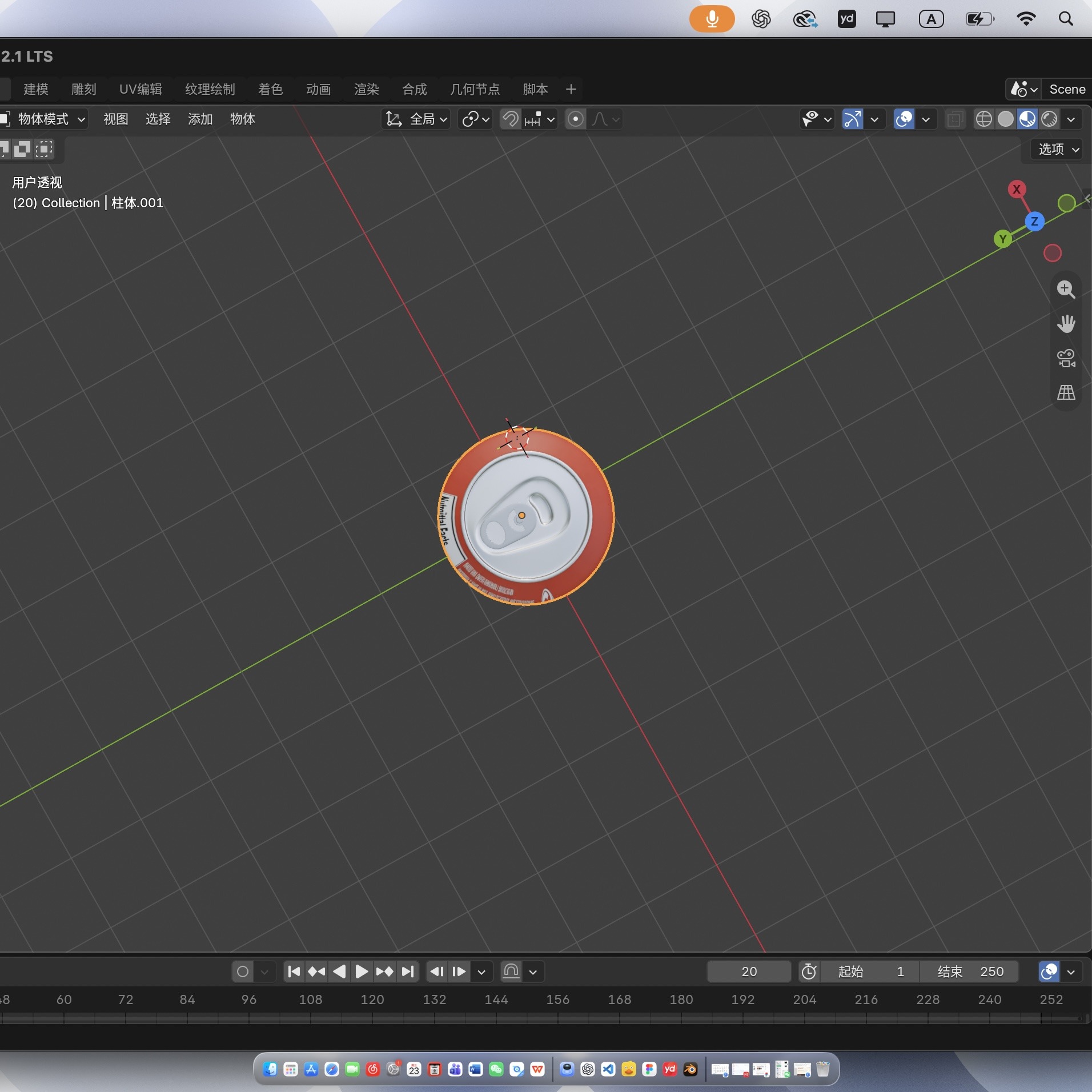Open the snapping options dropdown

540,119
